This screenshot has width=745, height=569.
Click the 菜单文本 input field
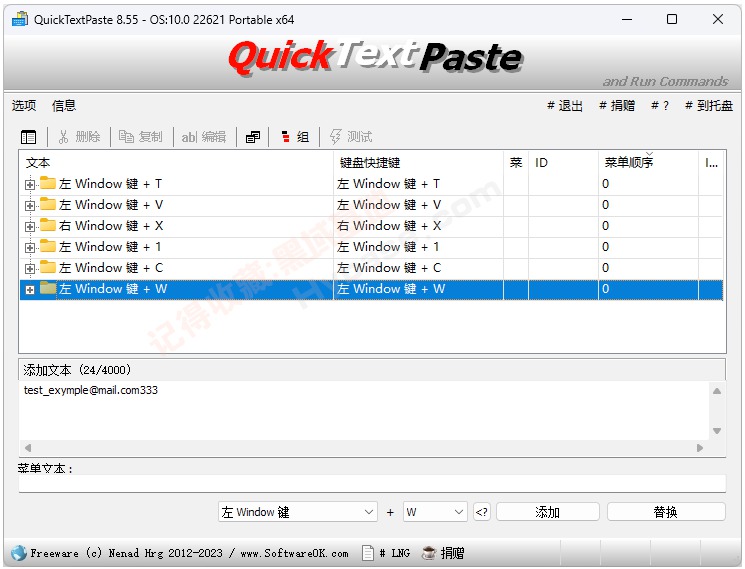372,483
